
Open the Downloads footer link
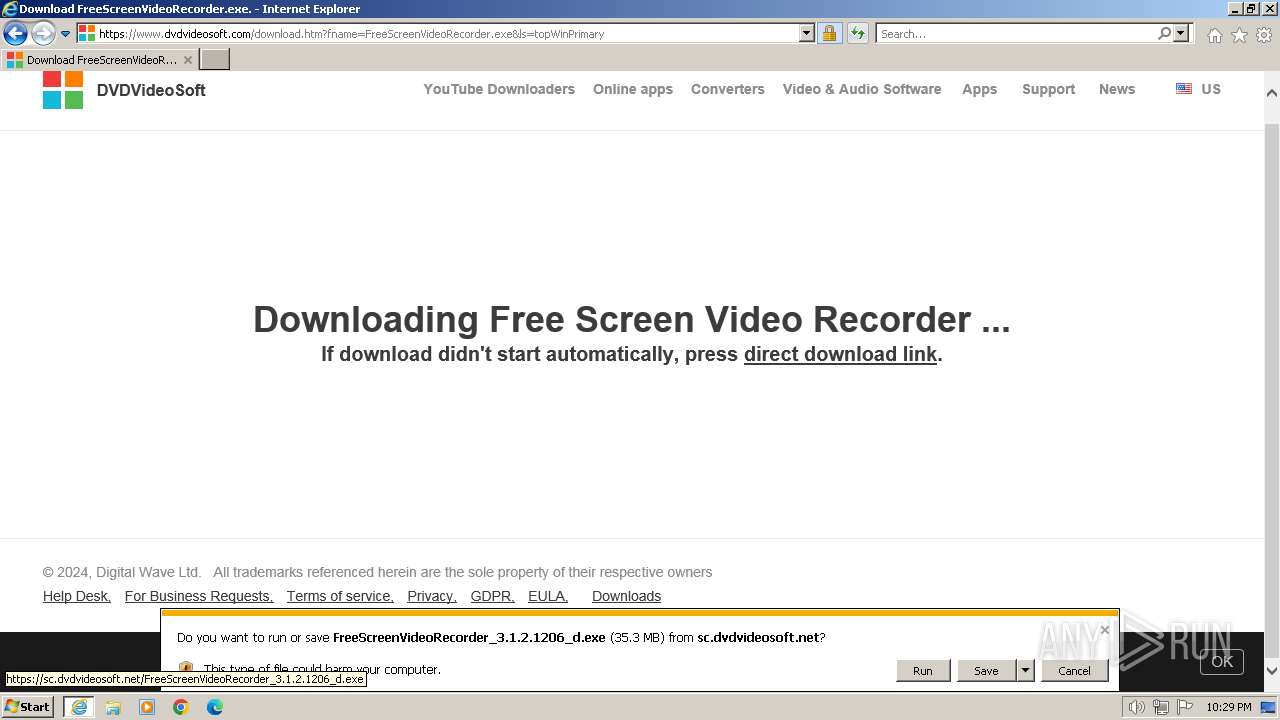pyautogui.click(x=627, y=596)
